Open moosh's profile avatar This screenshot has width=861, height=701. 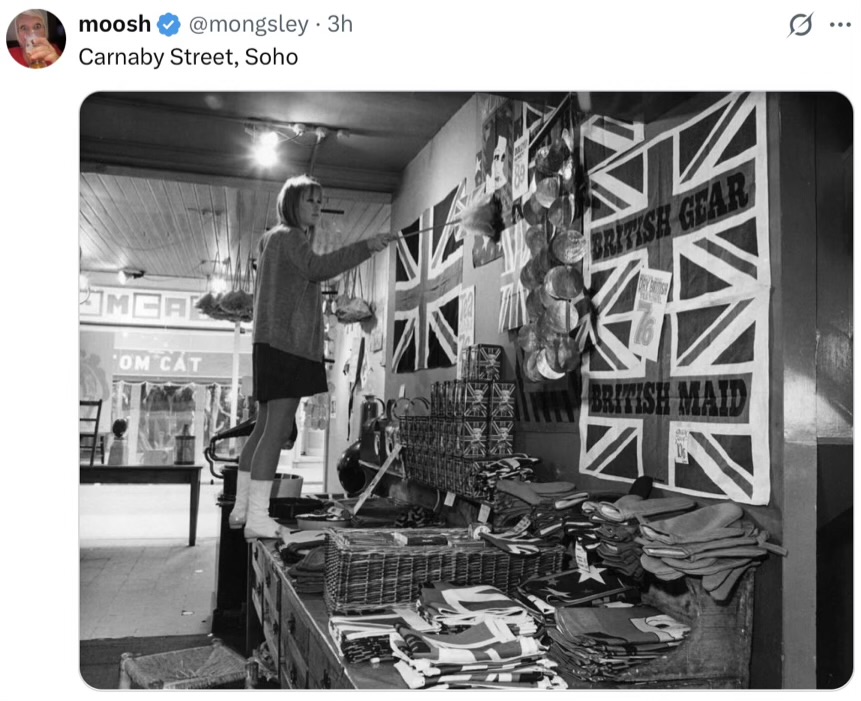[x=36, y=38]
